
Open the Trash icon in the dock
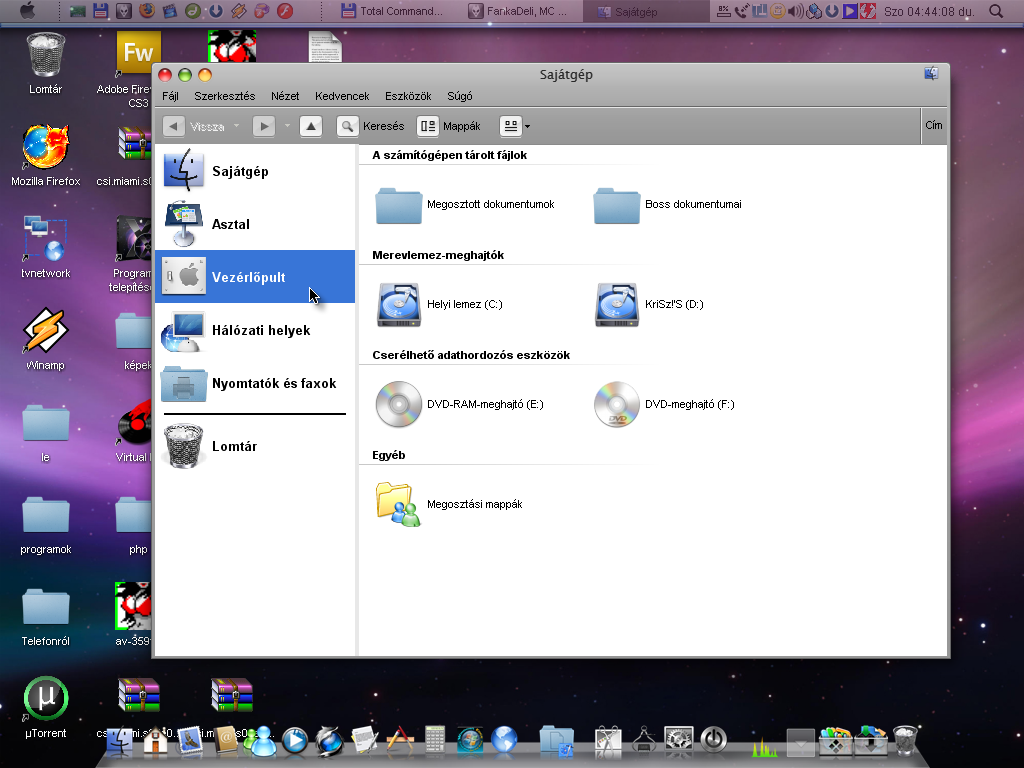pos(905,741)
